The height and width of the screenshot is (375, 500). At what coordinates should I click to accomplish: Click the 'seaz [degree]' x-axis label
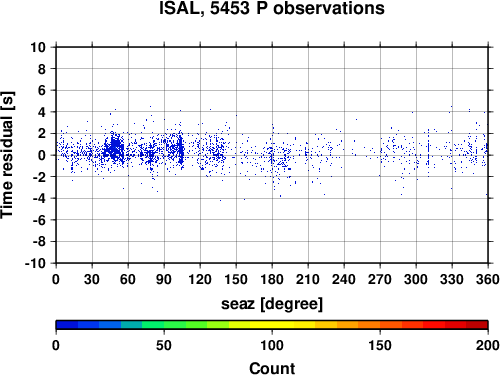tap(272, 303)
